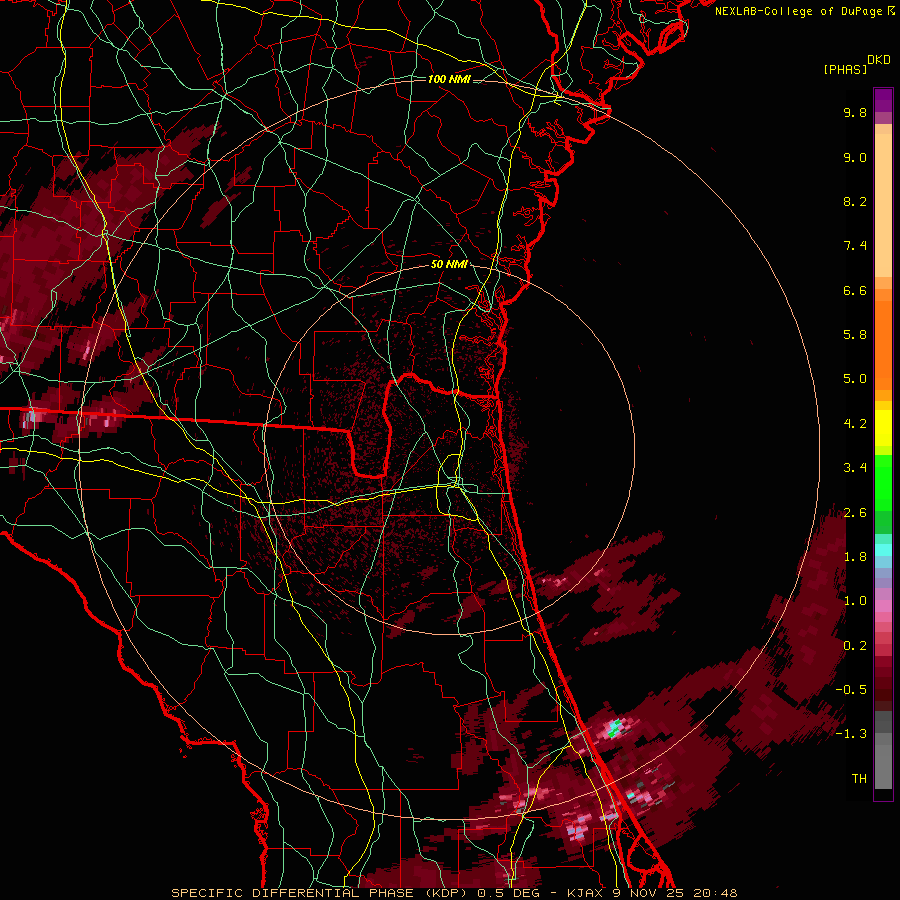Click the -1.3 value on the color scale
This screenshot has height=900, width=900.
pos(851,734)
